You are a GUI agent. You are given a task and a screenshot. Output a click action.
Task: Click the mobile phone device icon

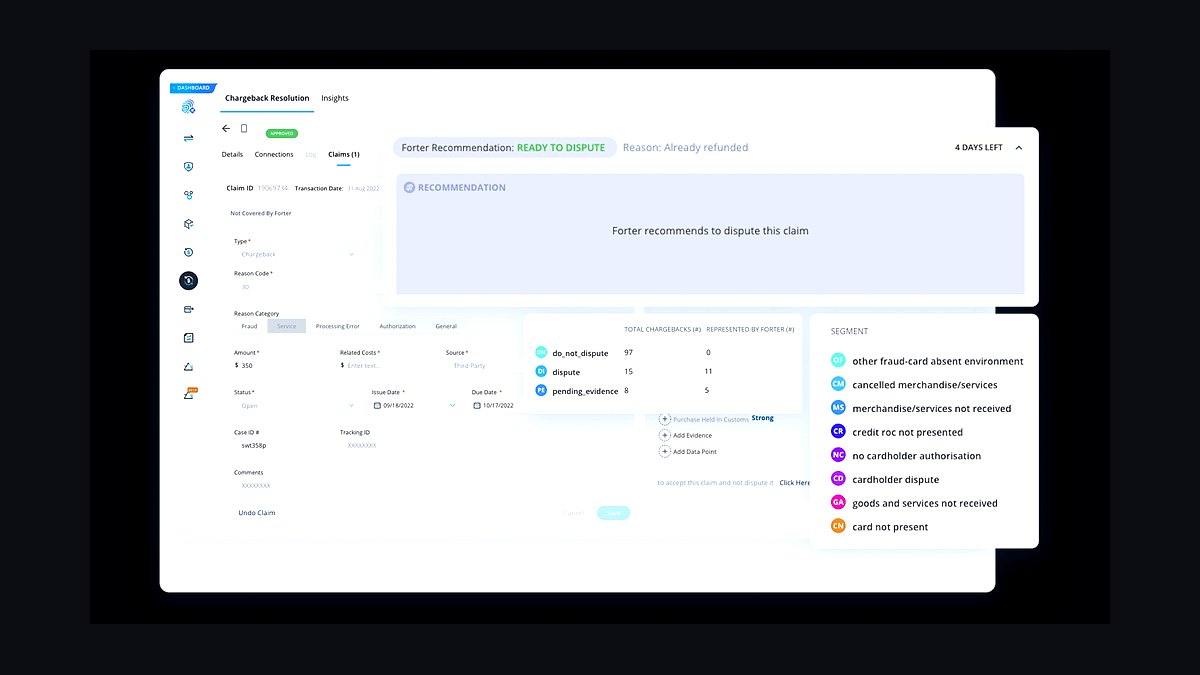(x=244, y=129)
